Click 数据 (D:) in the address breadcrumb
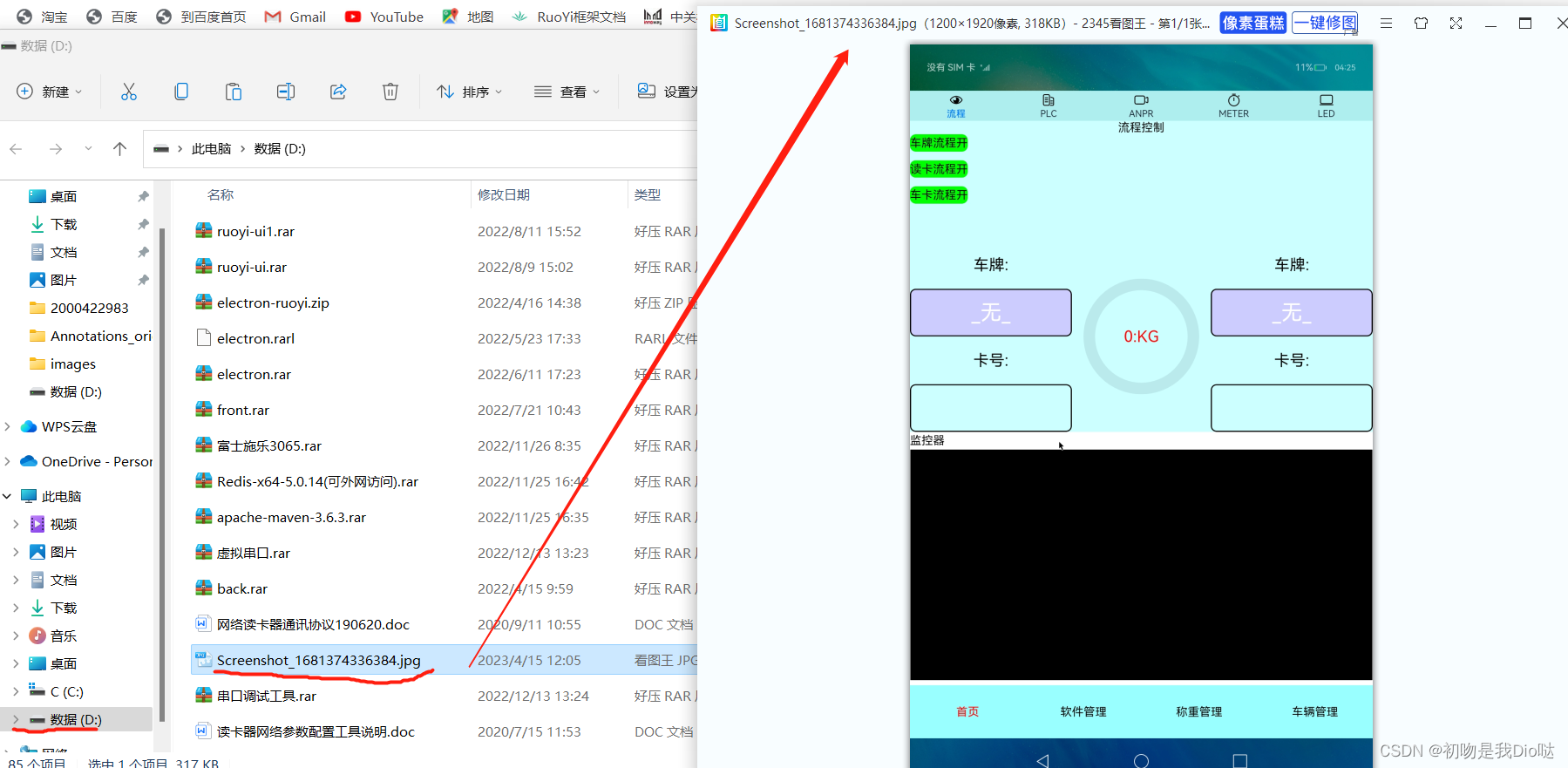This screenshot has width=1568, height=768. (280, 149)
